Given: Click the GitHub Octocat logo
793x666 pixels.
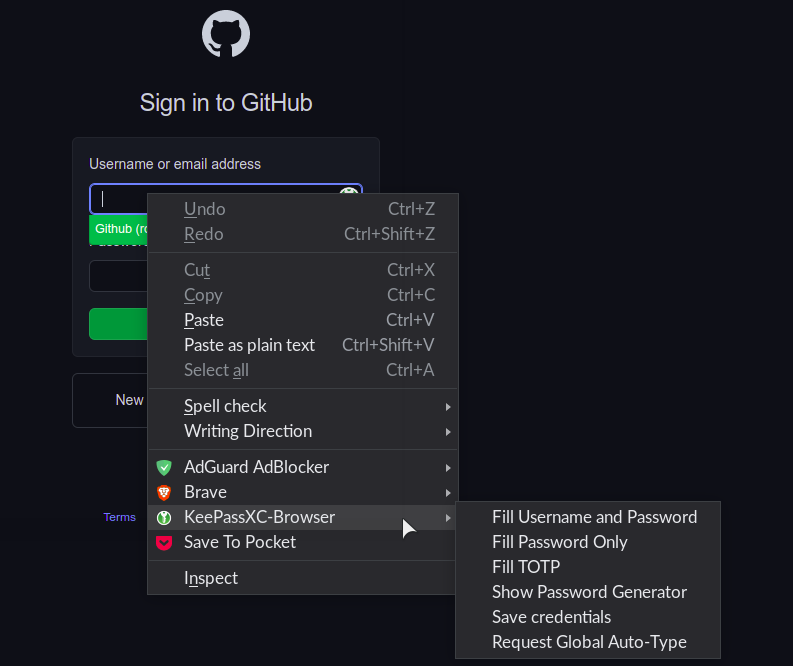Looking at the screenshot, I should tap(226, 35).
